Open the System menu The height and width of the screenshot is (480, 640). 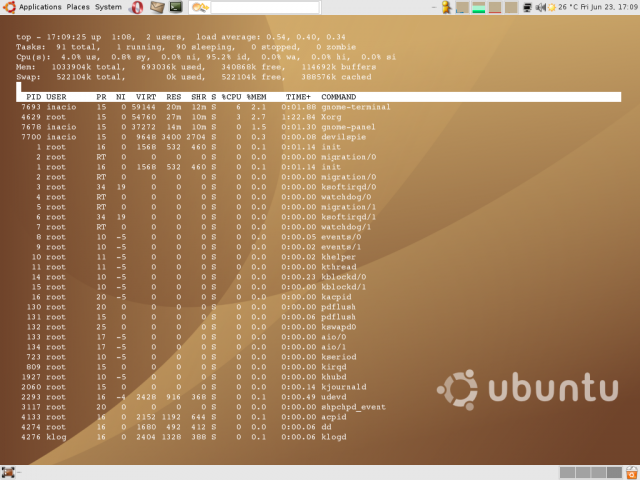[x=108, y=7]
